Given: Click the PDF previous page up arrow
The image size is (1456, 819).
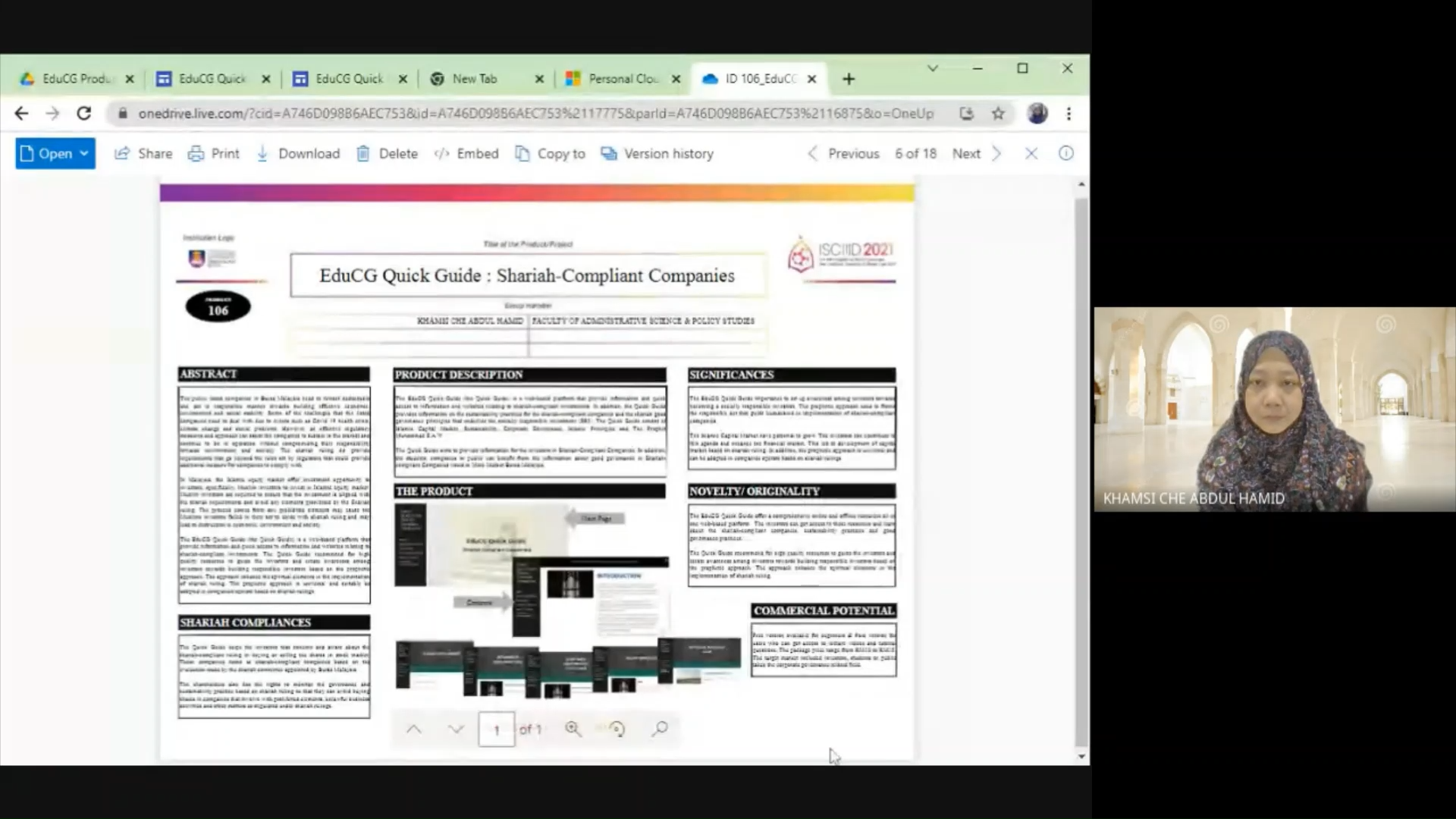Looking at the screenshot, I should [x=413, y=729].
